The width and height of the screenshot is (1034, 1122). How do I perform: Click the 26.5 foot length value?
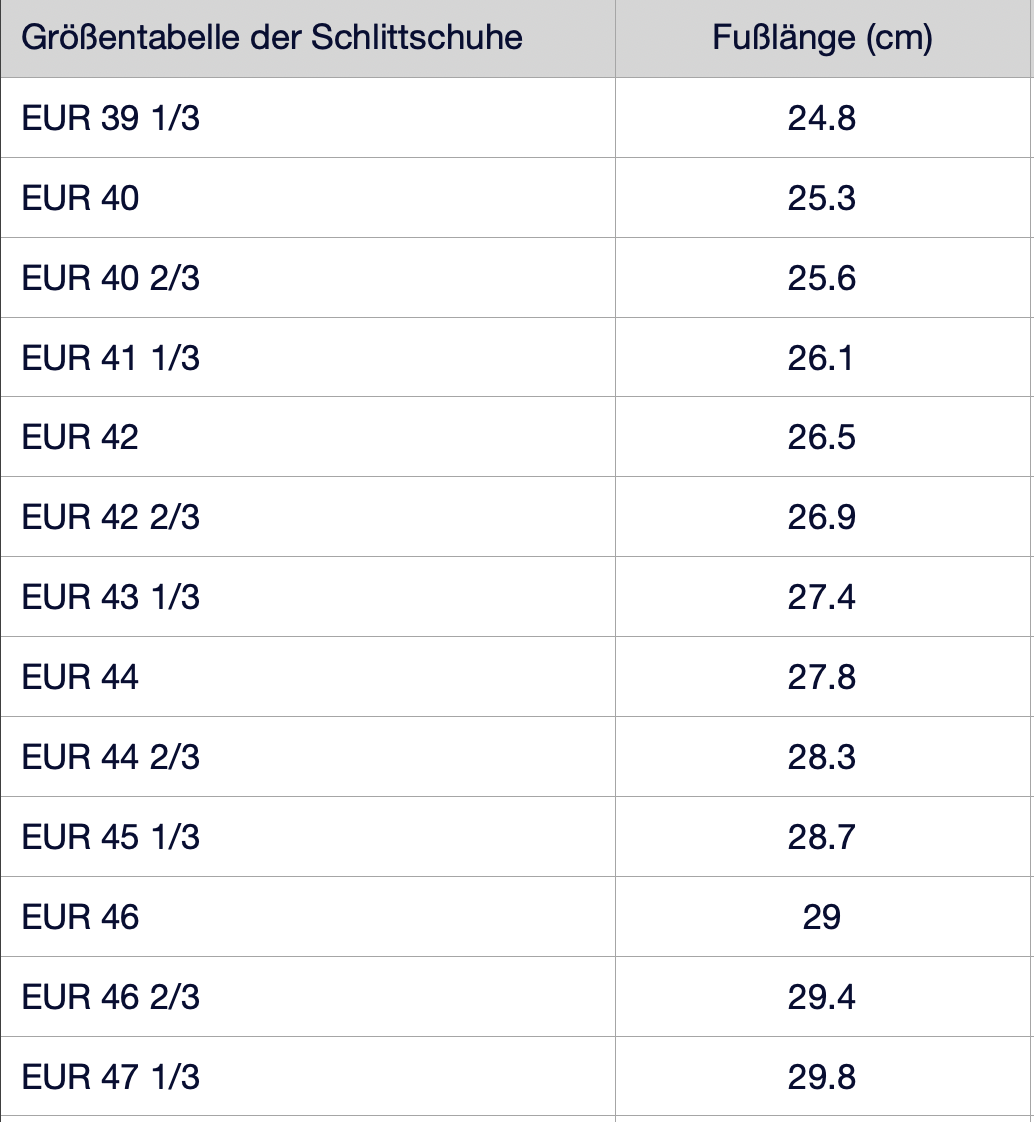tap(822, 438)
